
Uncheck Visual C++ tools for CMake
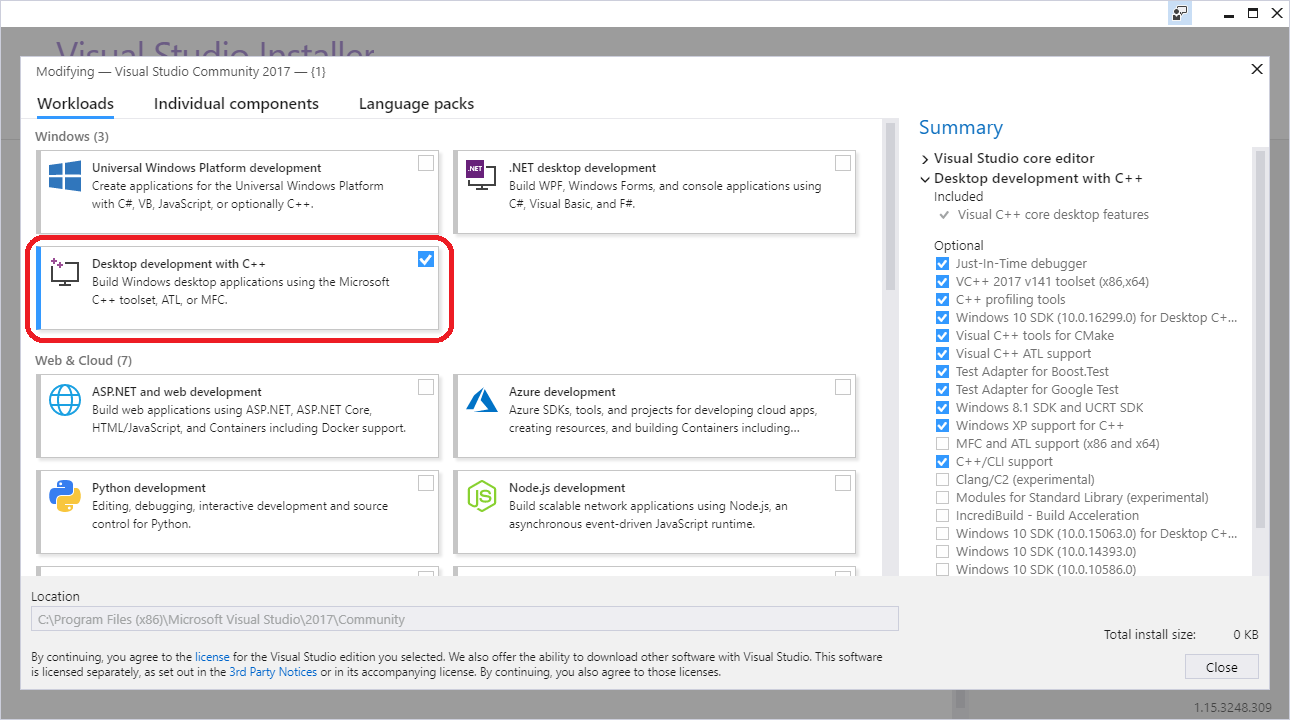point(942,336)
